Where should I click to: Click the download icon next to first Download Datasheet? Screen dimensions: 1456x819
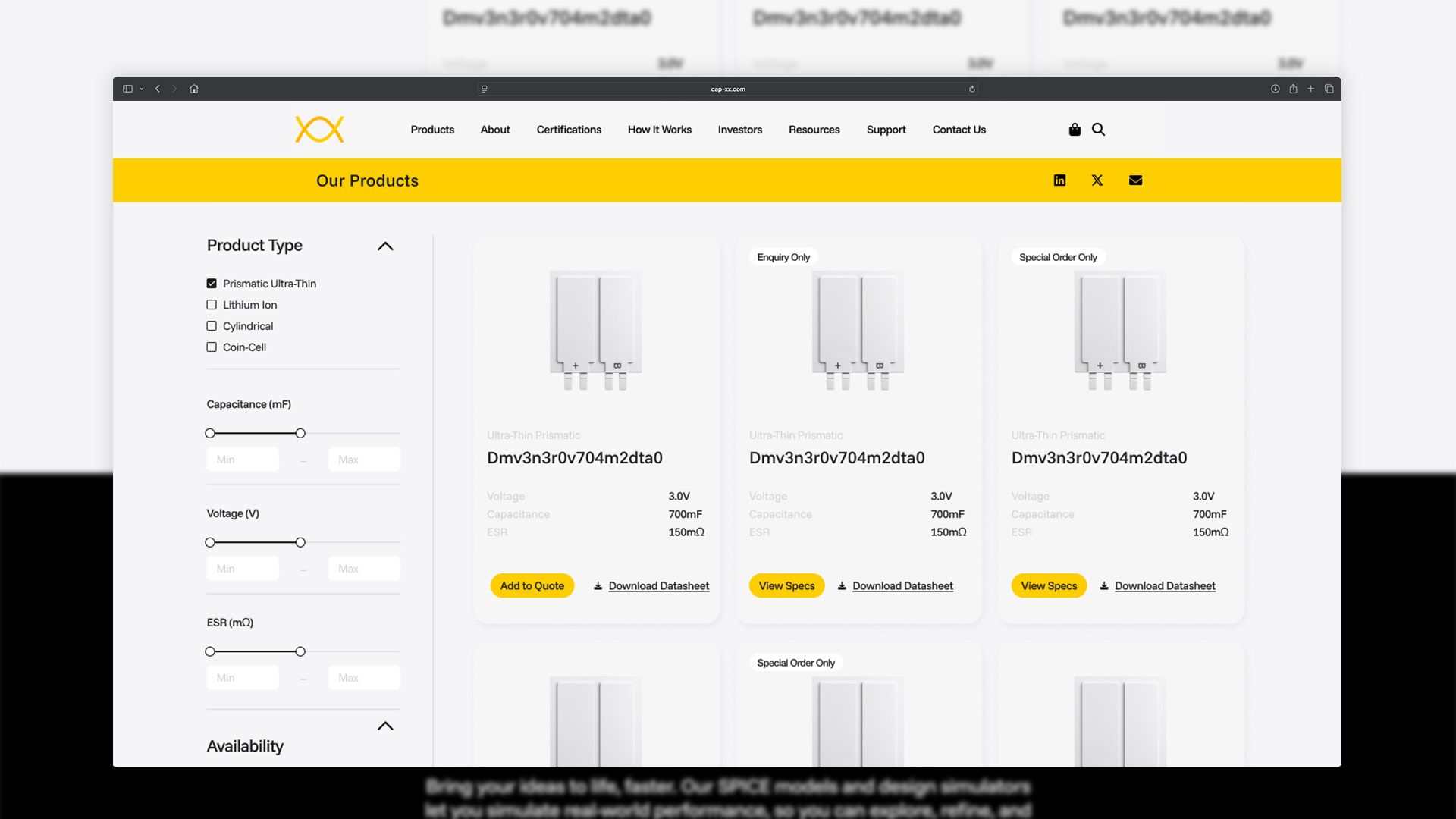click(598, 585)
